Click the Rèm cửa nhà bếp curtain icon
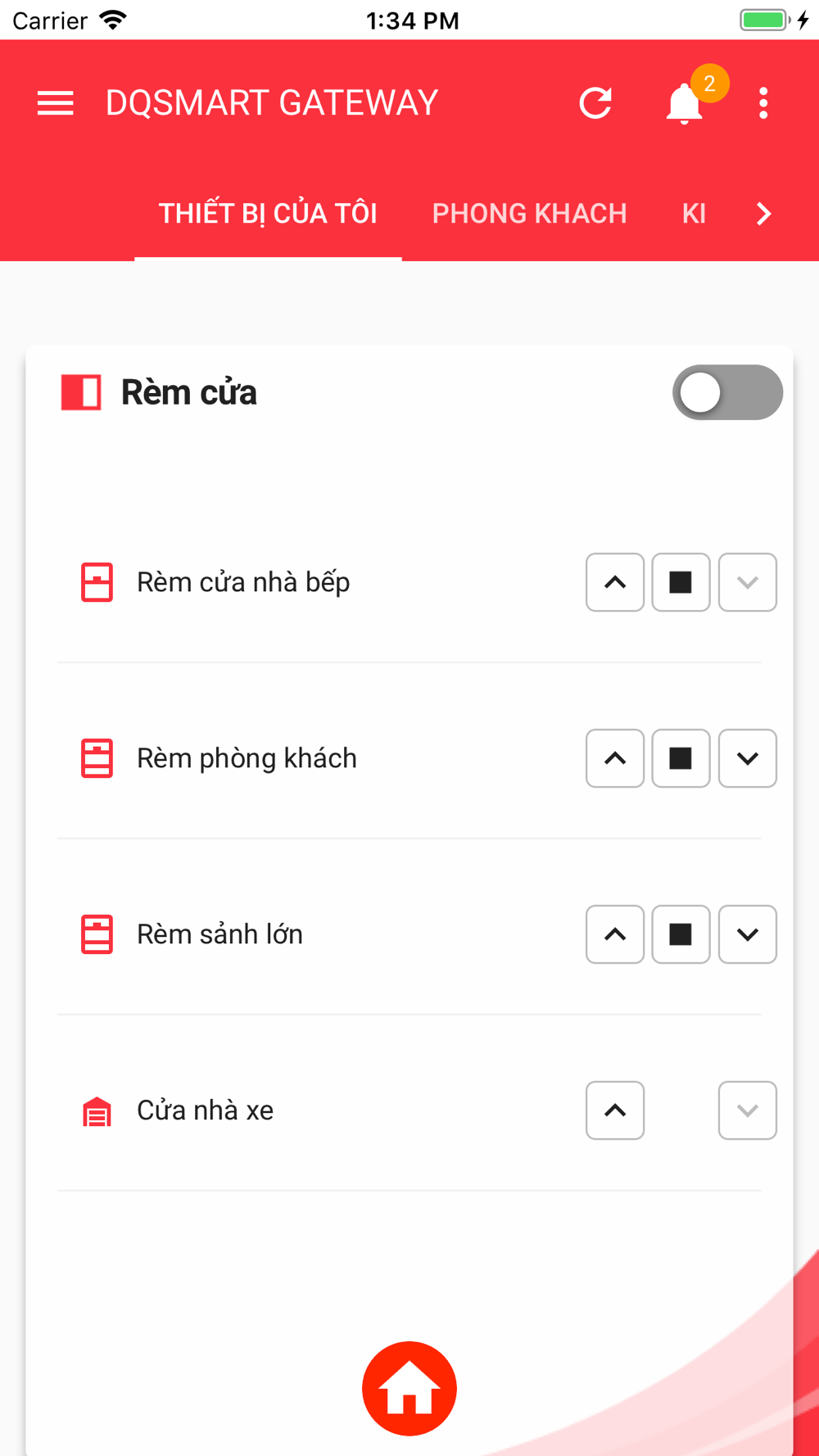 click(x=97, y=582)
